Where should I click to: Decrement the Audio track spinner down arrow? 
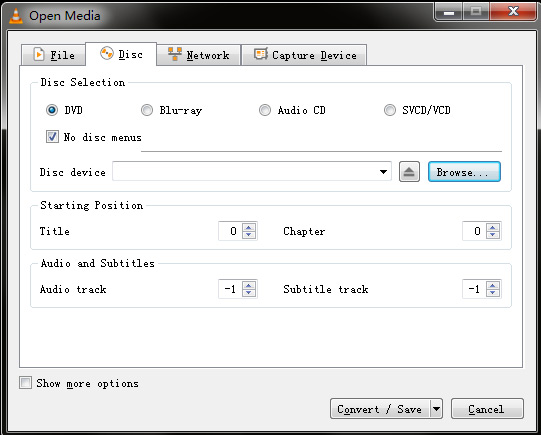[249, 293]
